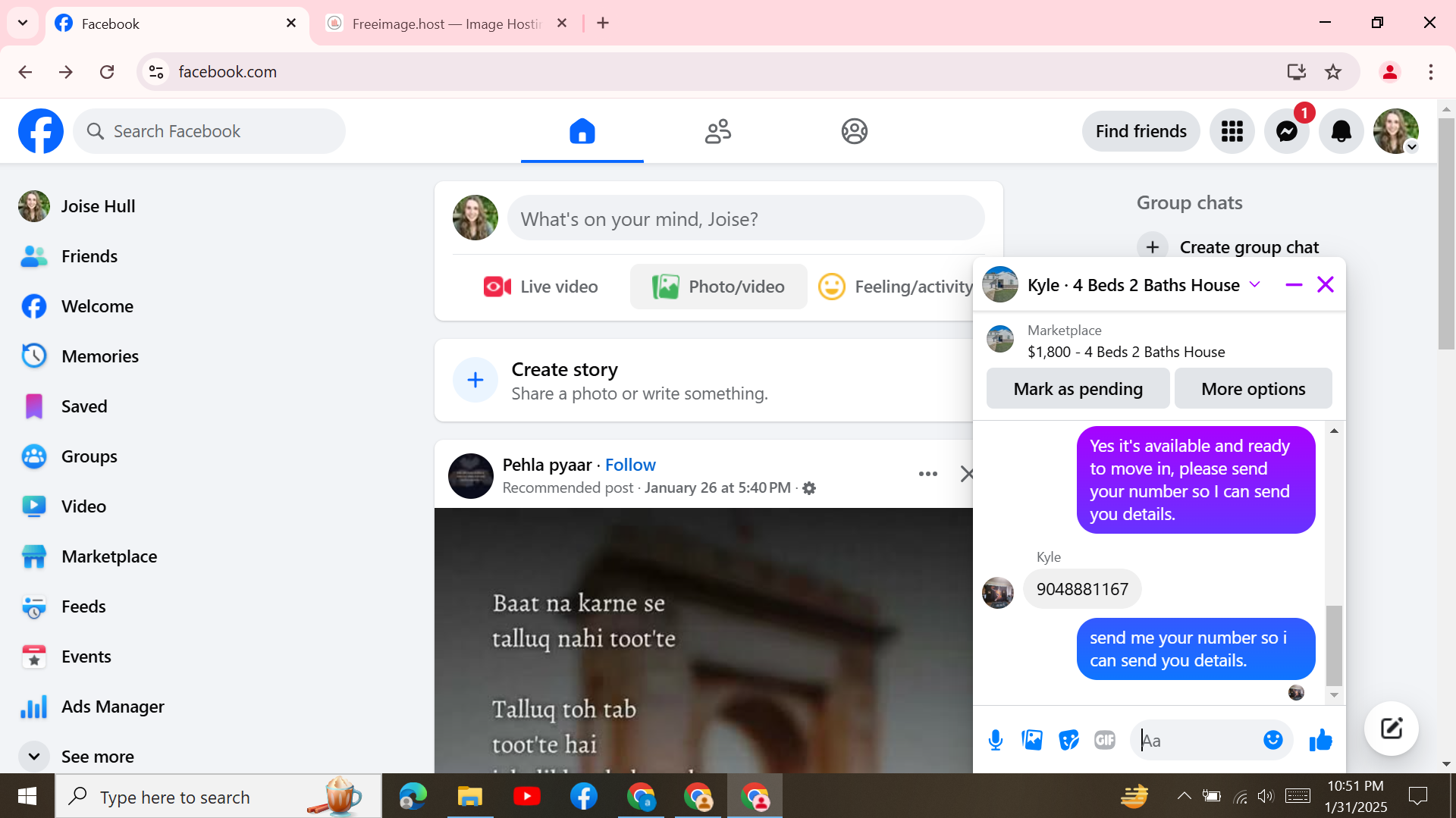Image resolution: width=1456 pixels, height=818 pixels.
Task: Send a thumbs up like in chat
Action: pyautogui.click(x=1320, y=740)
